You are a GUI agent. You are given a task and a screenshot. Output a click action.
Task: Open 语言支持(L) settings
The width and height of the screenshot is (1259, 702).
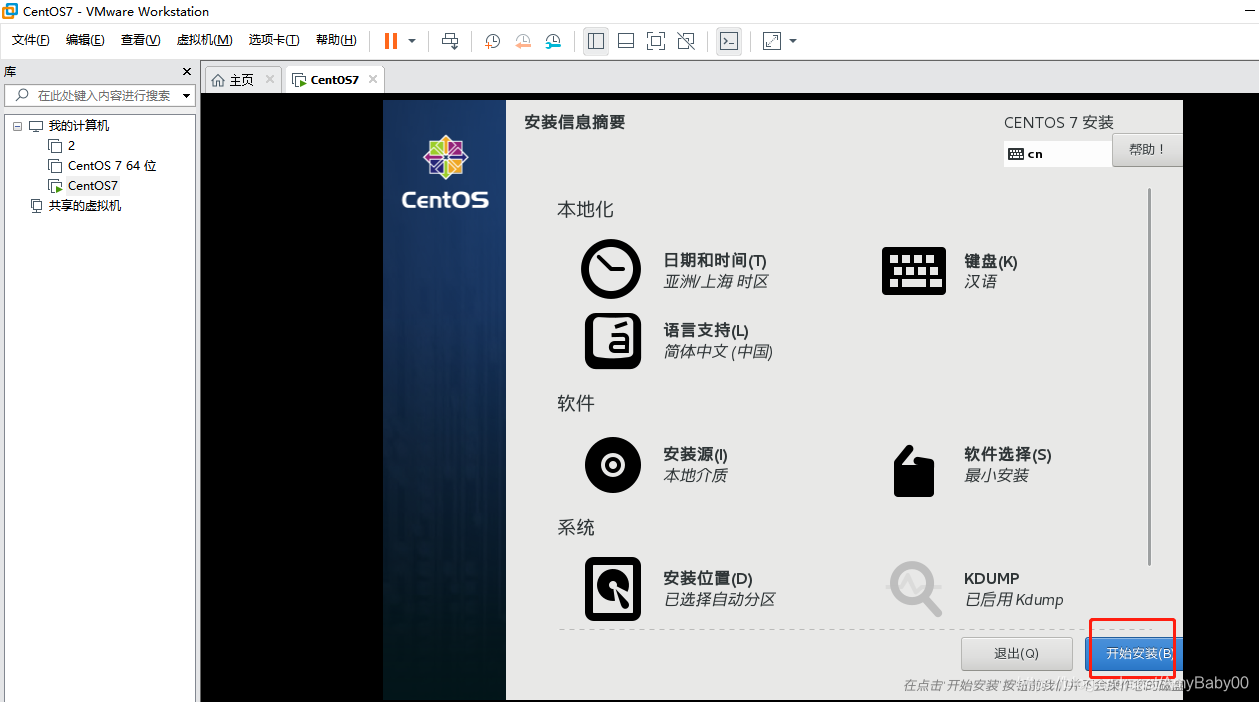coord(679,341)
